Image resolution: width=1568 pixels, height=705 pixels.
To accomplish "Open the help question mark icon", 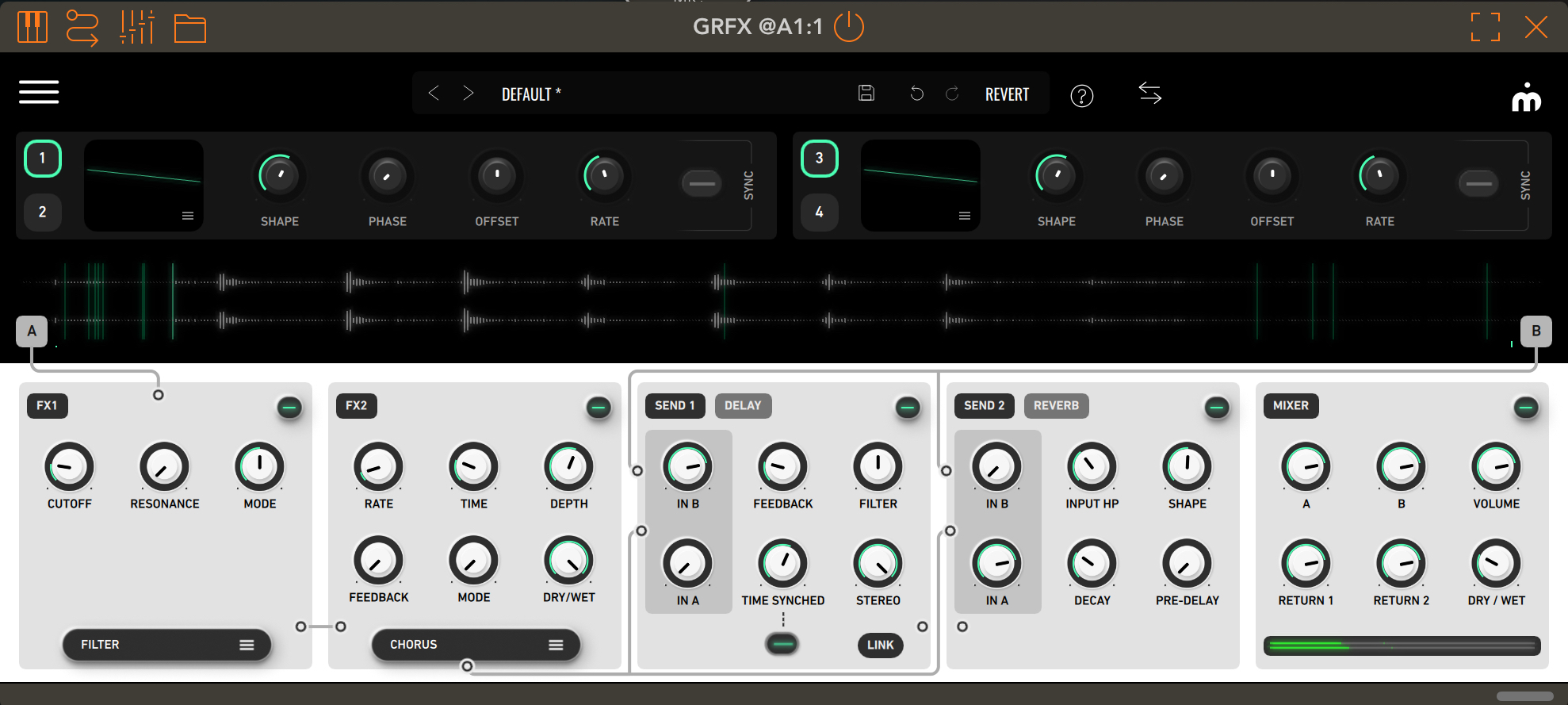I will [1081, 96].
